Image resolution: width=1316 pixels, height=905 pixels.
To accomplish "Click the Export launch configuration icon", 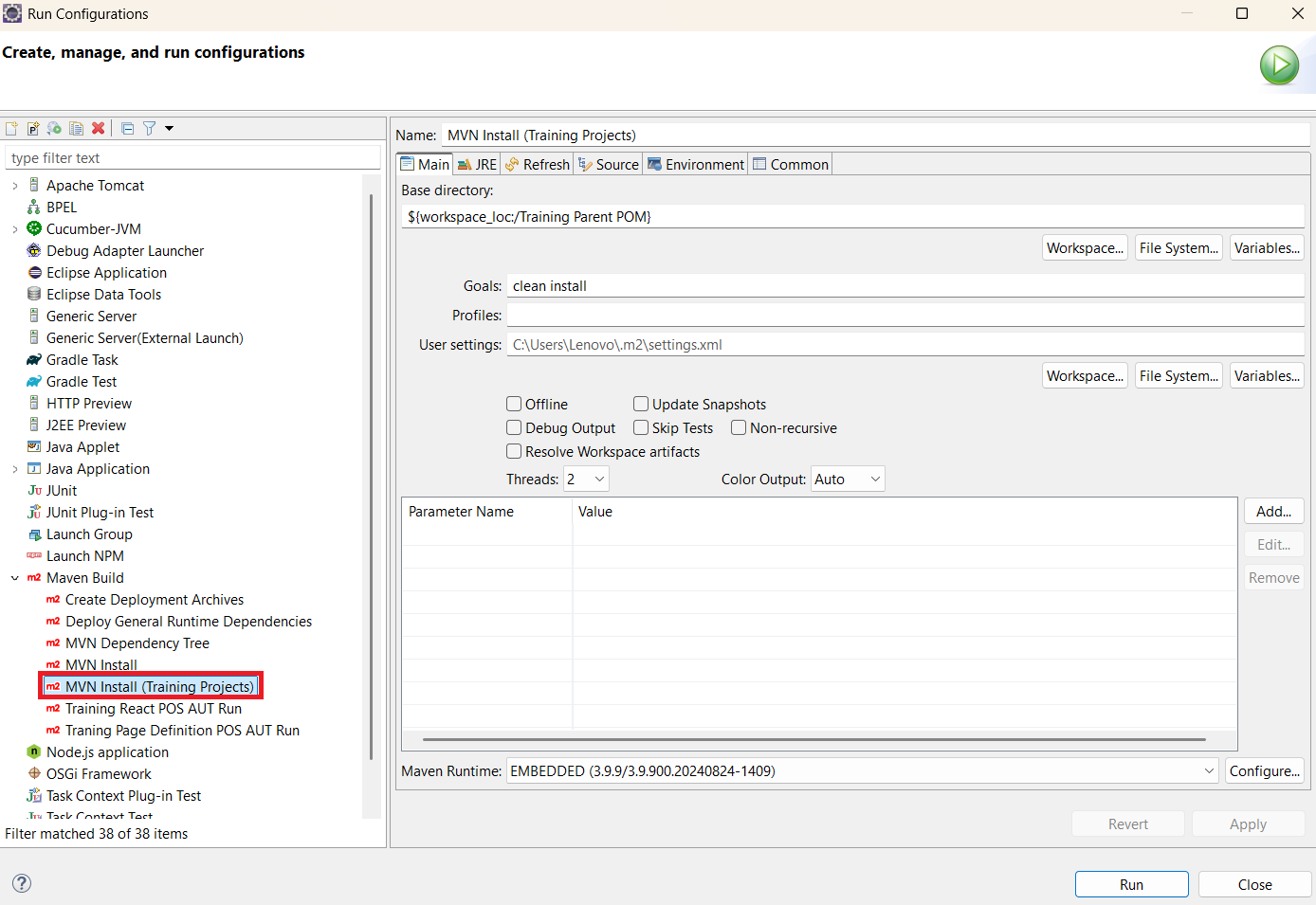I will (x=54, y=128).
